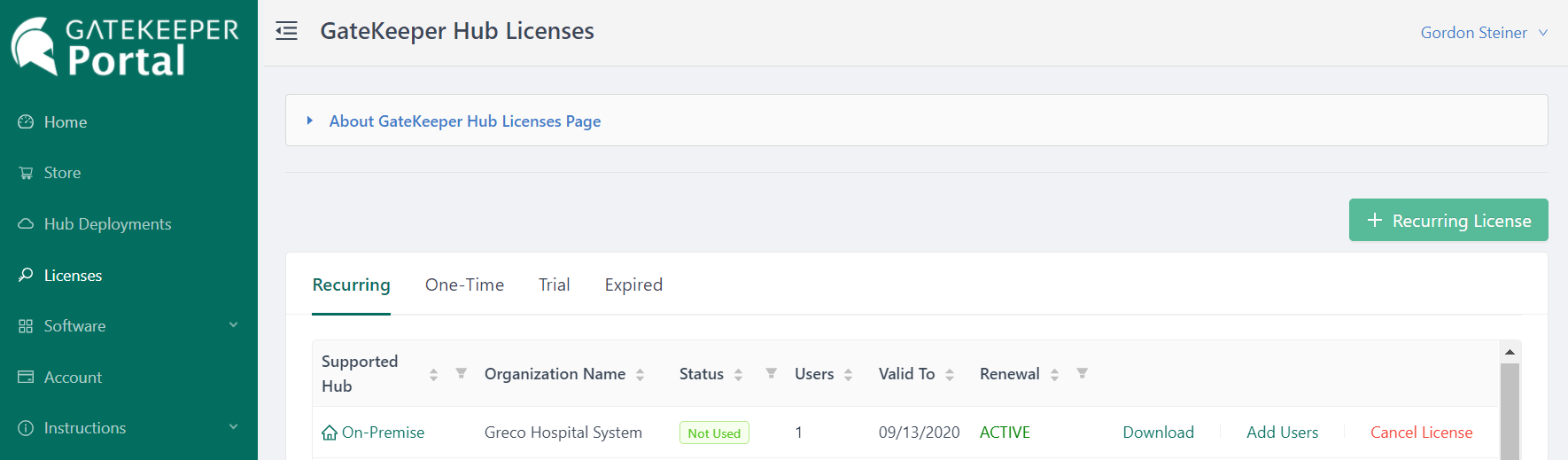Click the Renewal column filter icon
The image size is (1568, 460).
click(x=1082, y=373)
